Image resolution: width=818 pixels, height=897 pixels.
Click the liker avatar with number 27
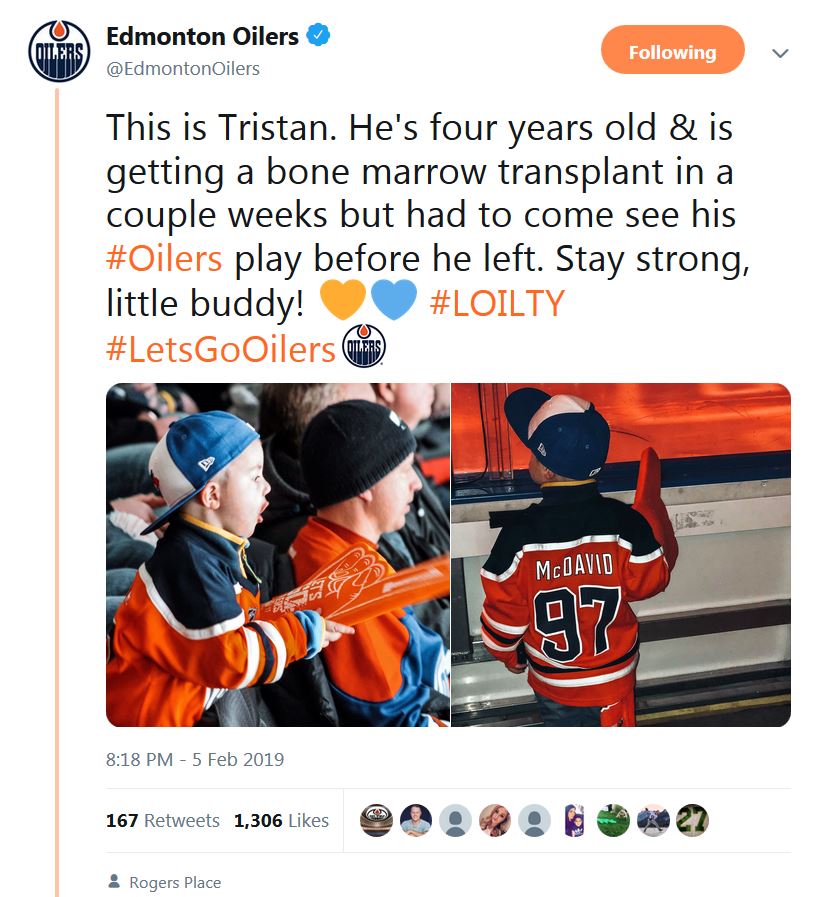(x=692, y=820)
